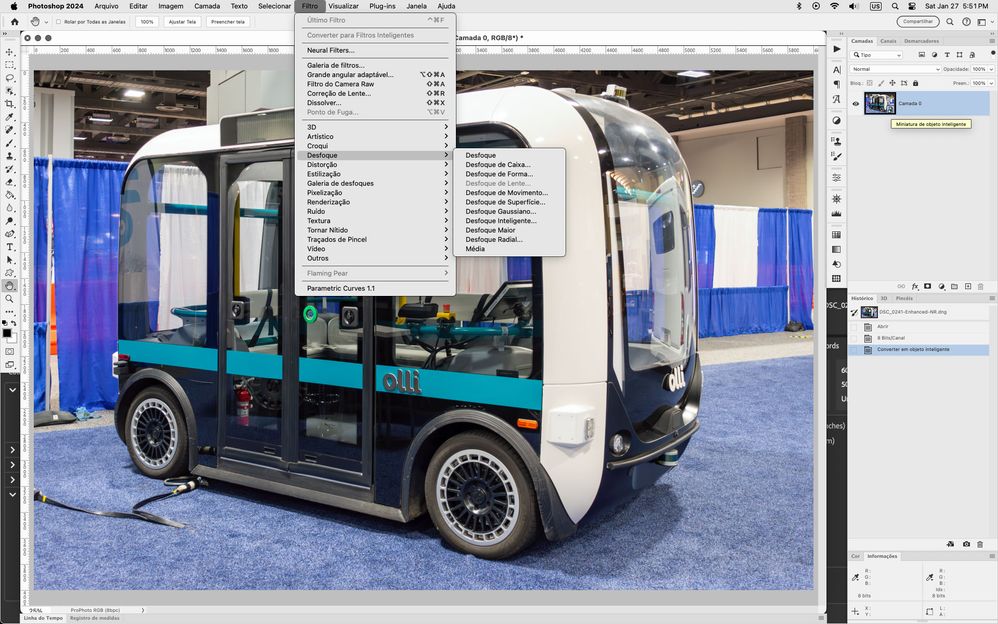Hide the Camada 0 layer visibility
This screenshot has width=998, height=624.
(x=855, y=104)
